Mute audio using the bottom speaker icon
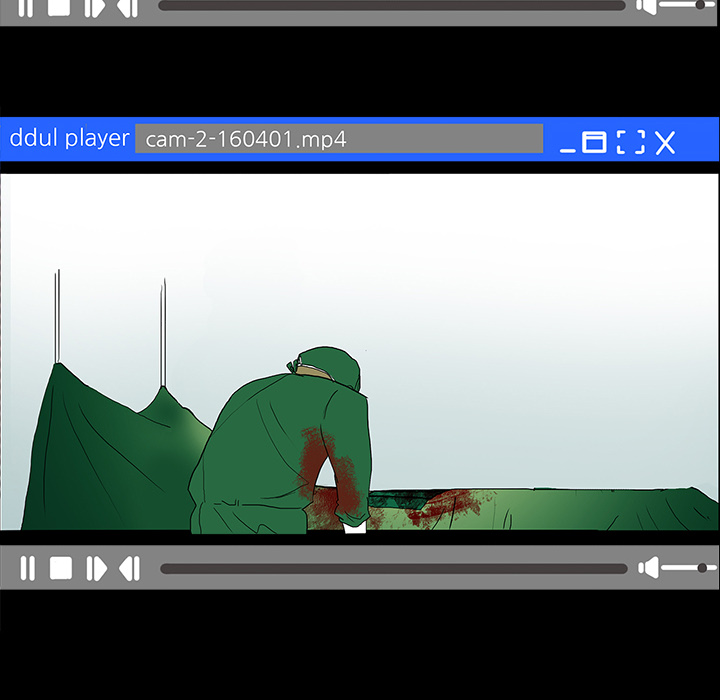This screenshot has width=720, height=700. coord(649,568)
